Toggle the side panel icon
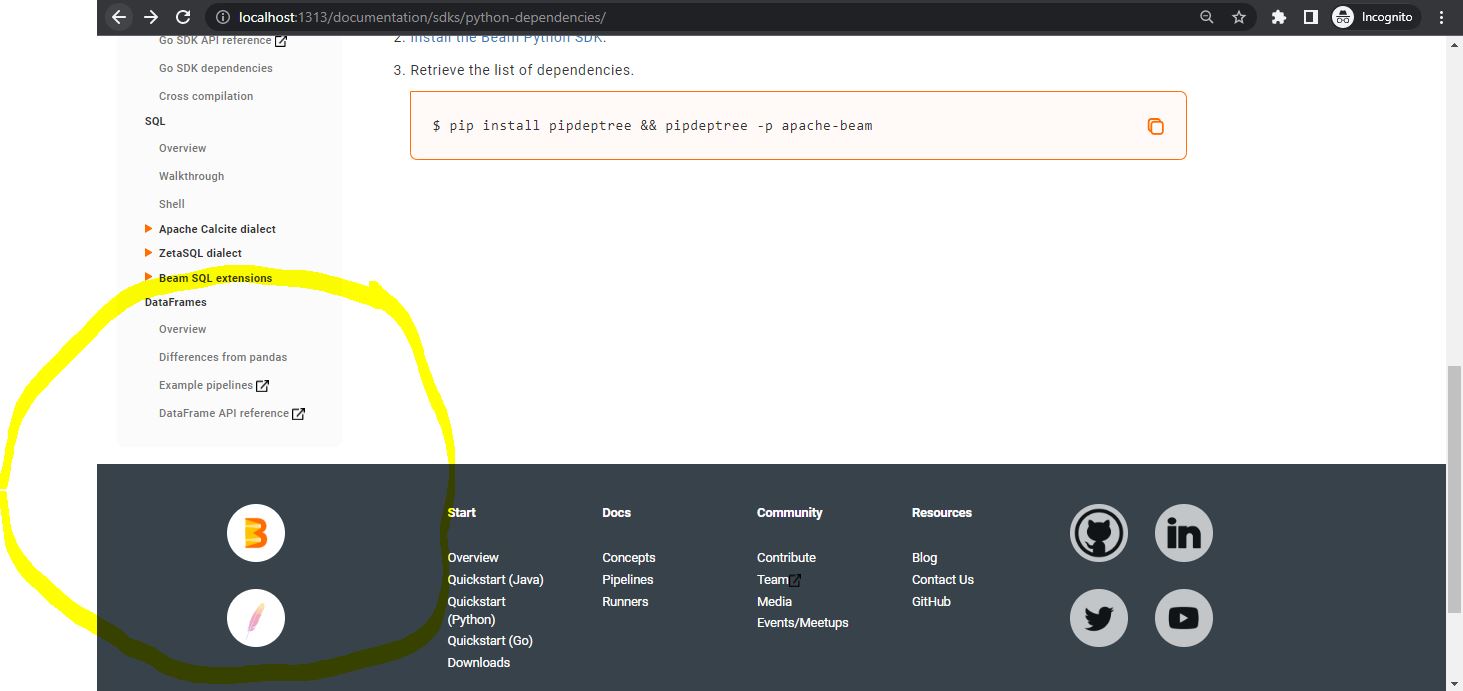Viewport: 1463px width, 691px height. 1310,17
